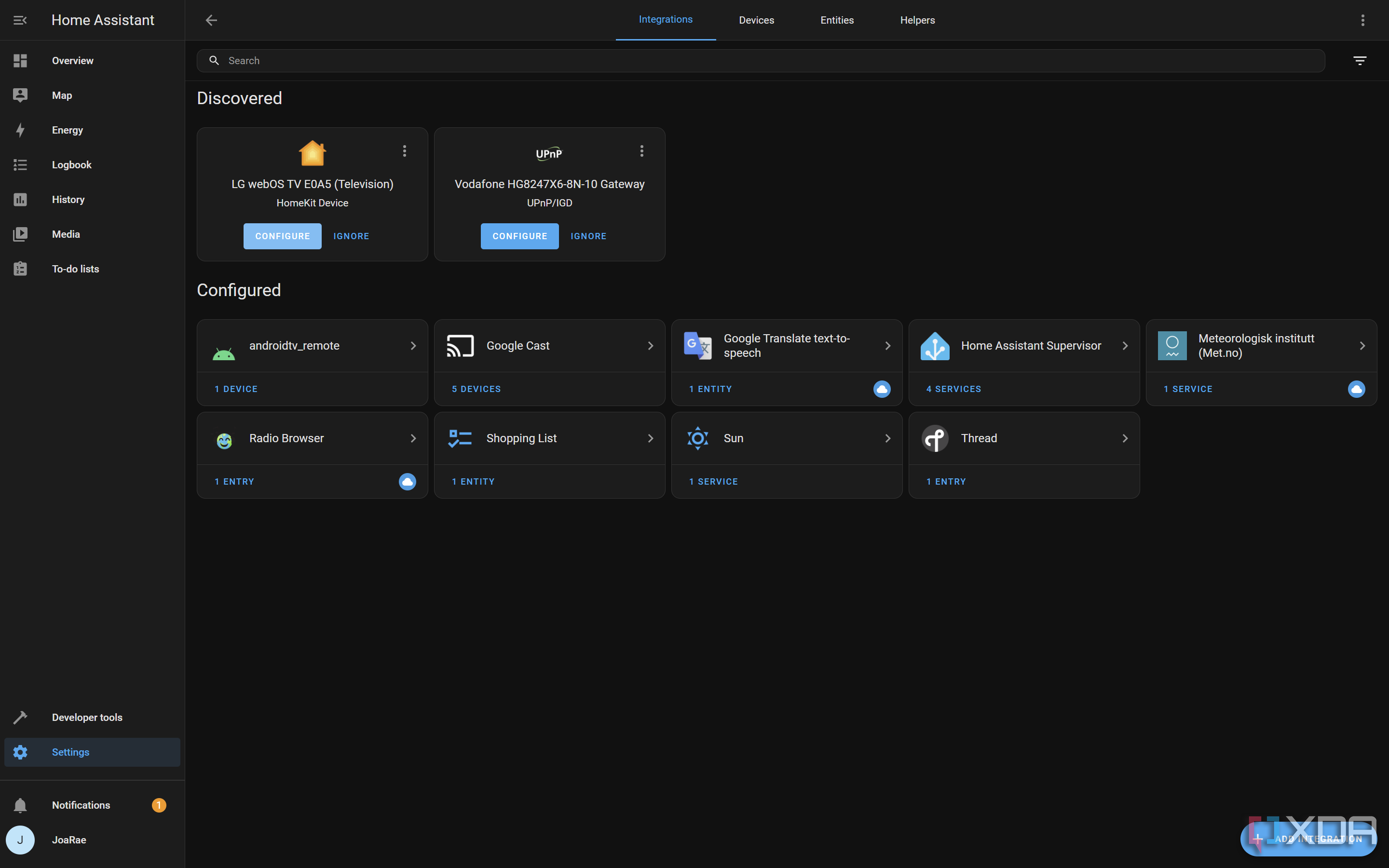Navigate to Logbook section

pos(71,164)
